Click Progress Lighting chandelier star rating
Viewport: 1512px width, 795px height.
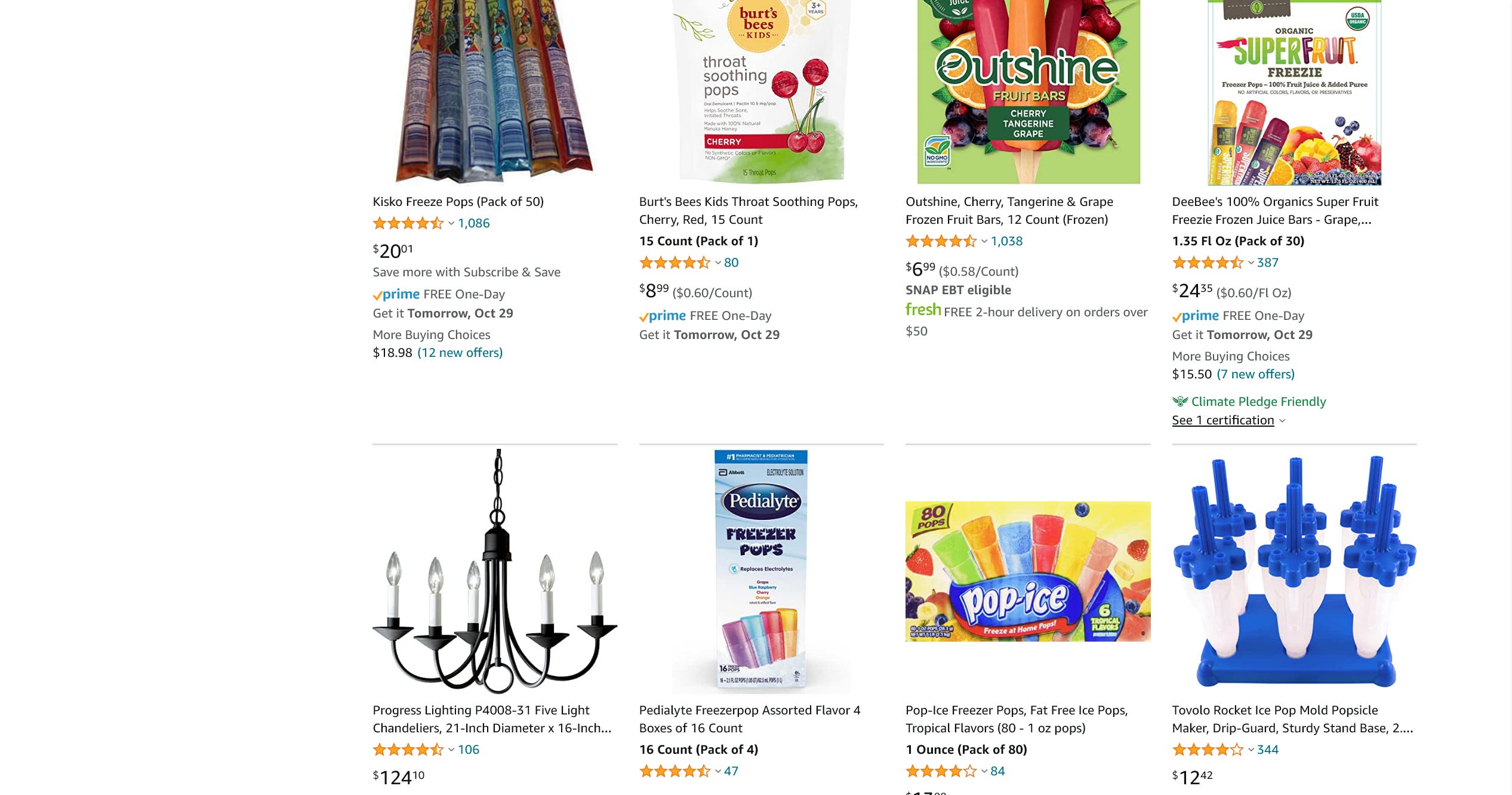[408, 750]
